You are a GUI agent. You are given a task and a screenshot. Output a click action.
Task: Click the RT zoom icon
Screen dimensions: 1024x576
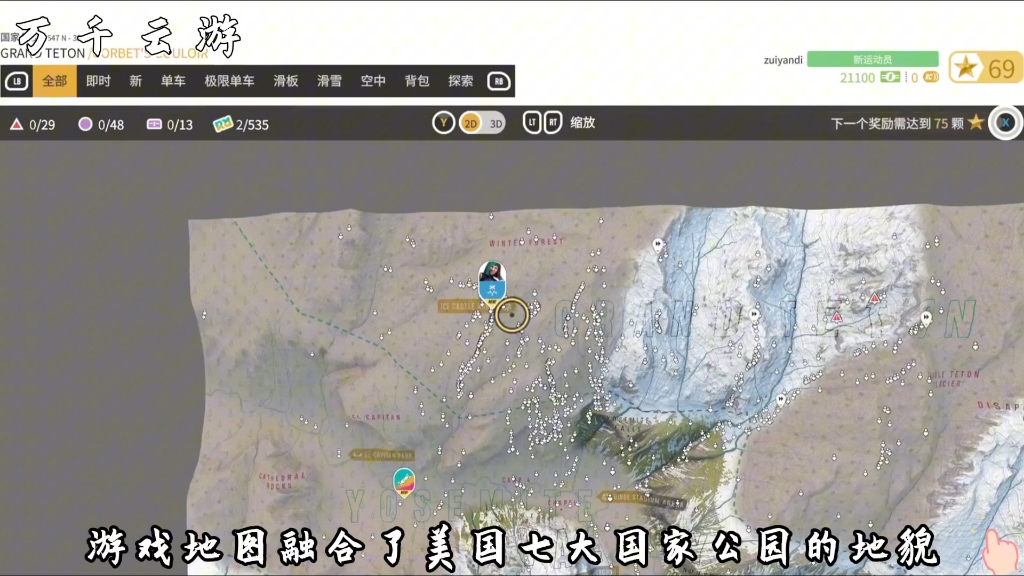552,122
